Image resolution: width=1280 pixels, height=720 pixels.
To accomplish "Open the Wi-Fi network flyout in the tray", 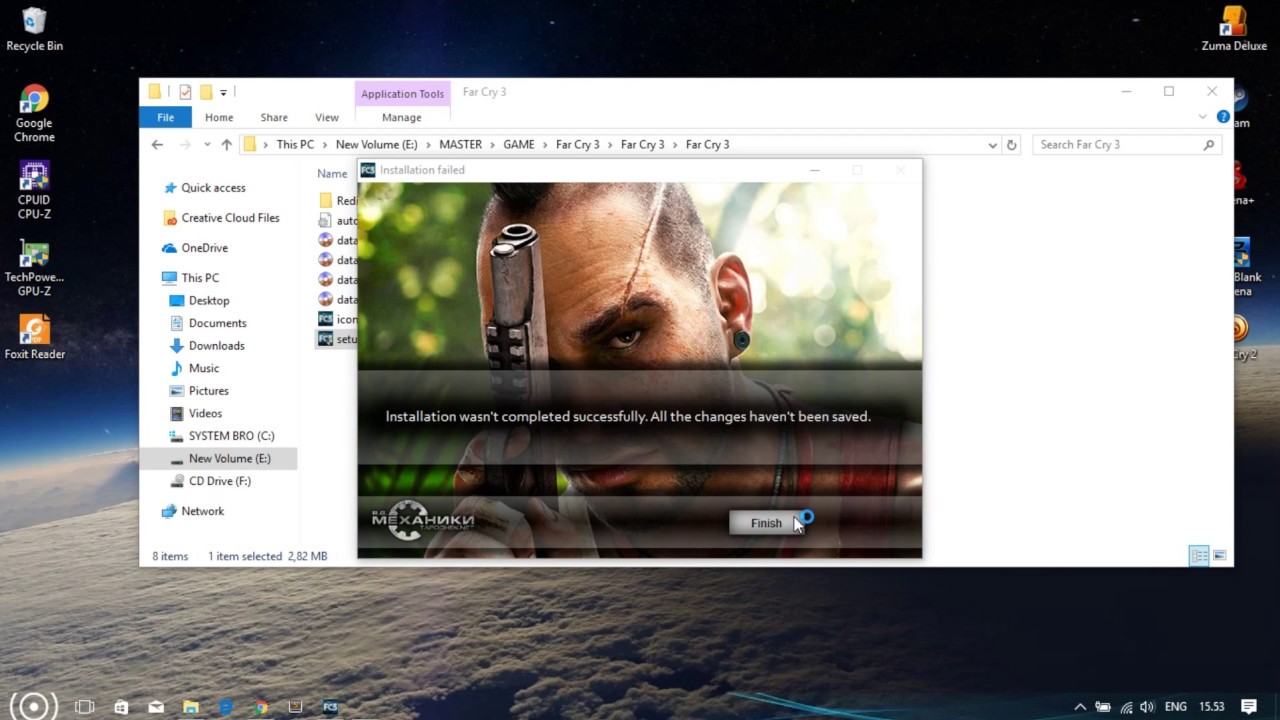I will pyautogui.click(x=1126, y=707).
